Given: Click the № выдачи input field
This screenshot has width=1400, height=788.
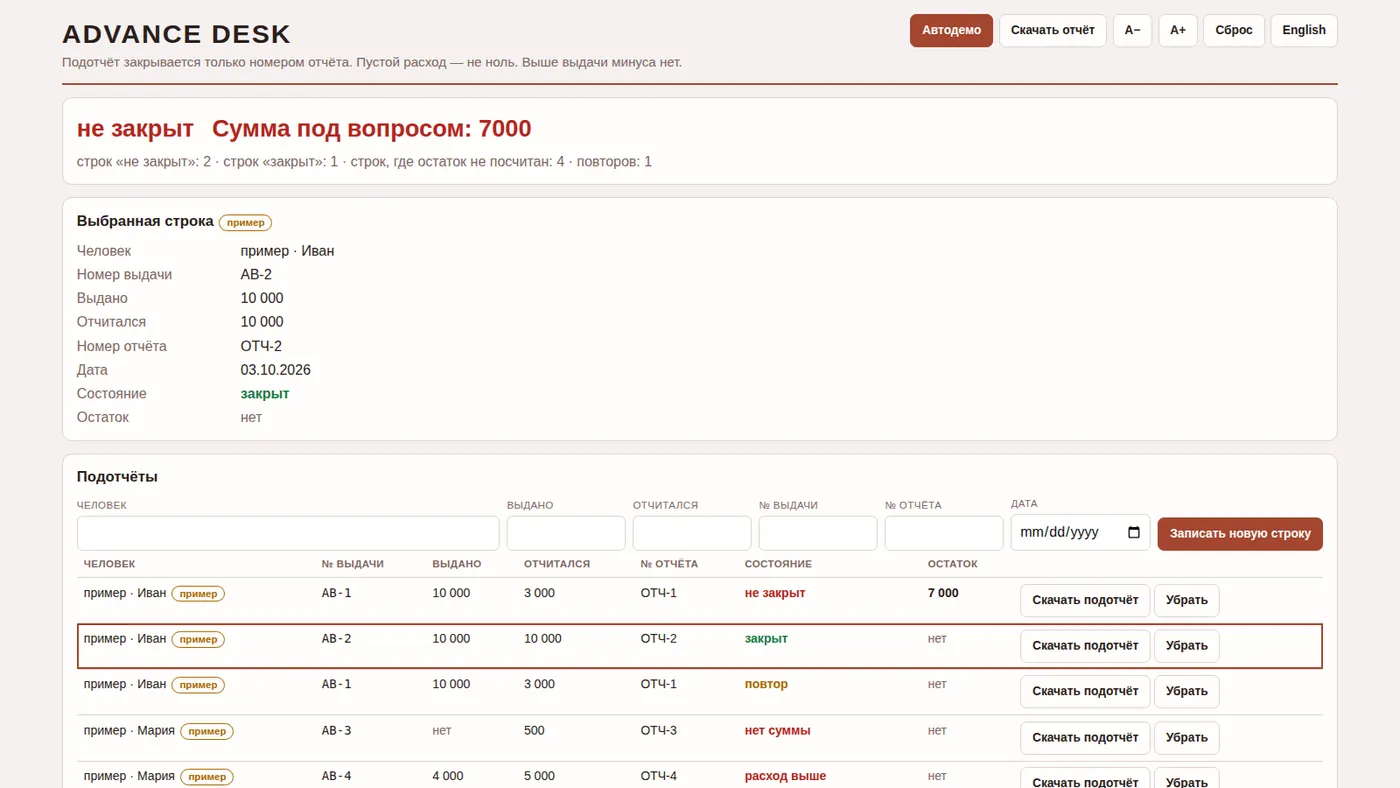Looking at the screenshot, I should [x=818, y=533].
